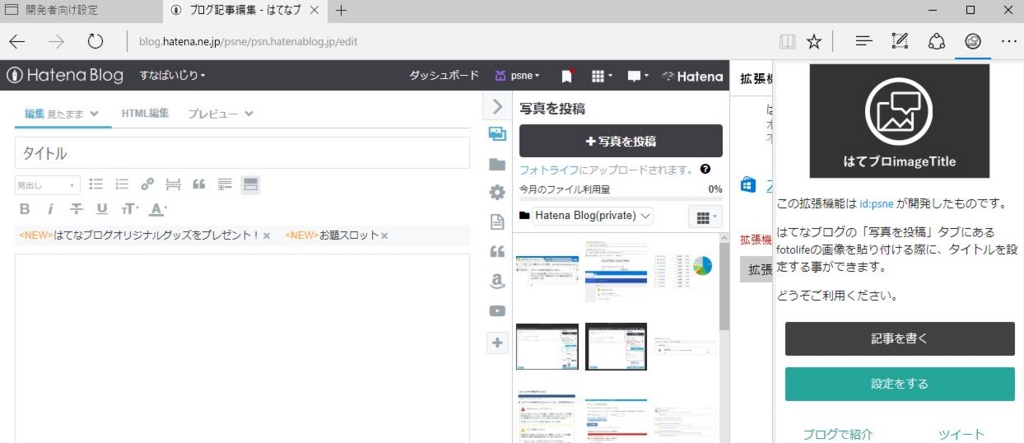
Task: Click the 記事を書く button
Action: tap(899, 338)
